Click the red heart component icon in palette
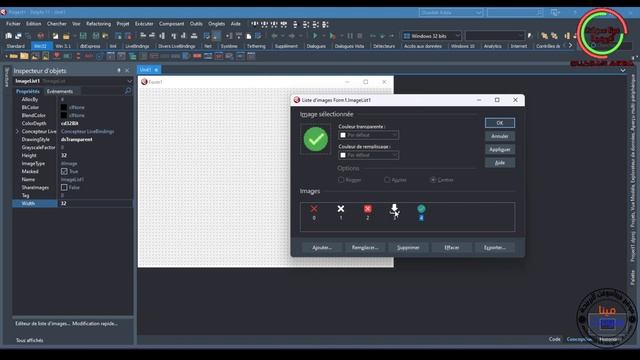 pos(56,56)
